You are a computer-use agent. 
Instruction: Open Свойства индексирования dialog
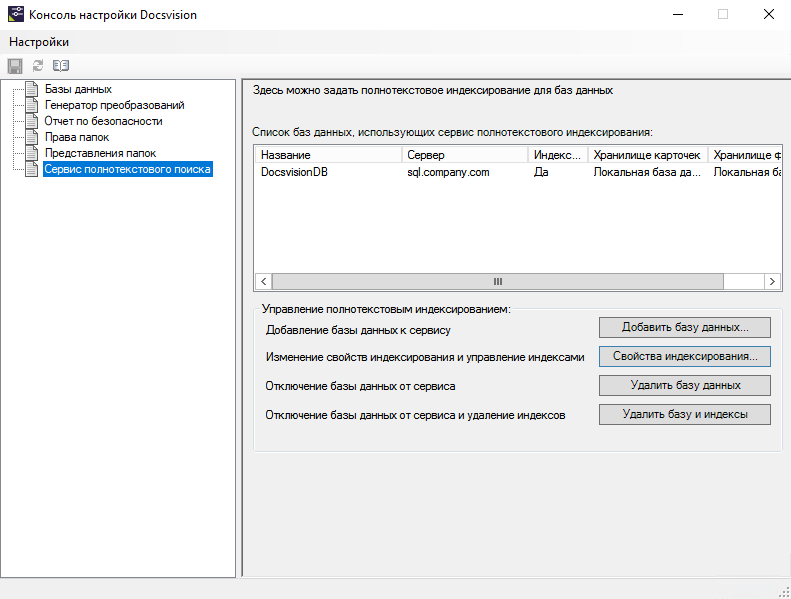pos(684,356)
